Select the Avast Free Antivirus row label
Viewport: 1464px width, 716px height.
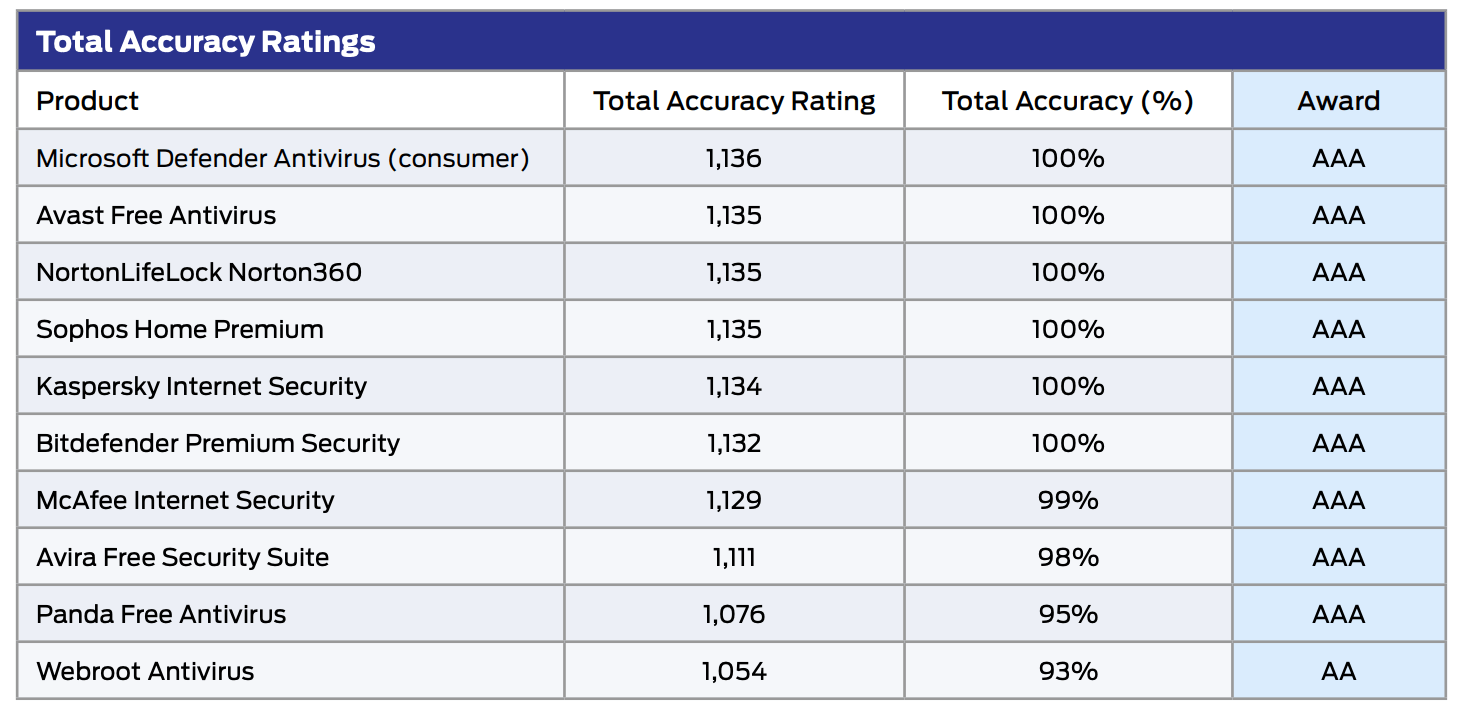pyautogui.click(x=156, y=215)
